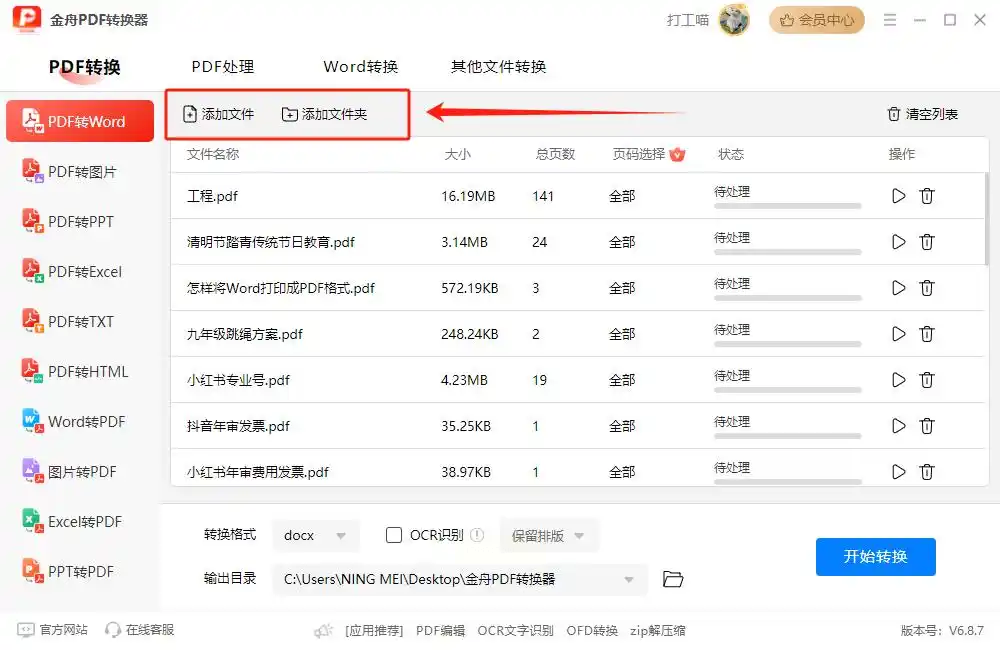Start converting 清明节踏青传统节日教育.pdf via play icon

pyautogui.click(x=899, y=242)
